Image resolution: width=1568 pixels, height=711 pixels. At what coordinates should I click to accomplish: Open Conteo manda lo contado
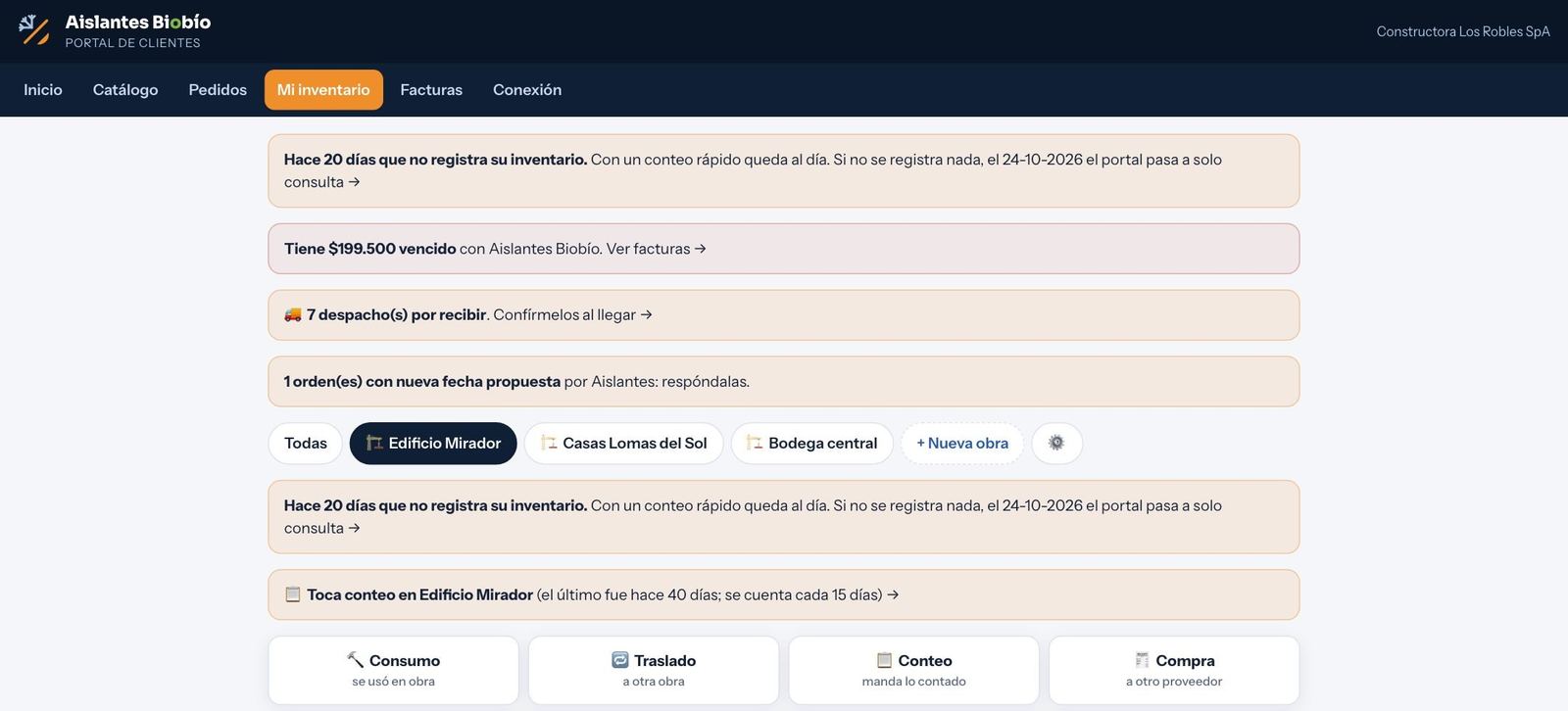(x=914, y=670)
